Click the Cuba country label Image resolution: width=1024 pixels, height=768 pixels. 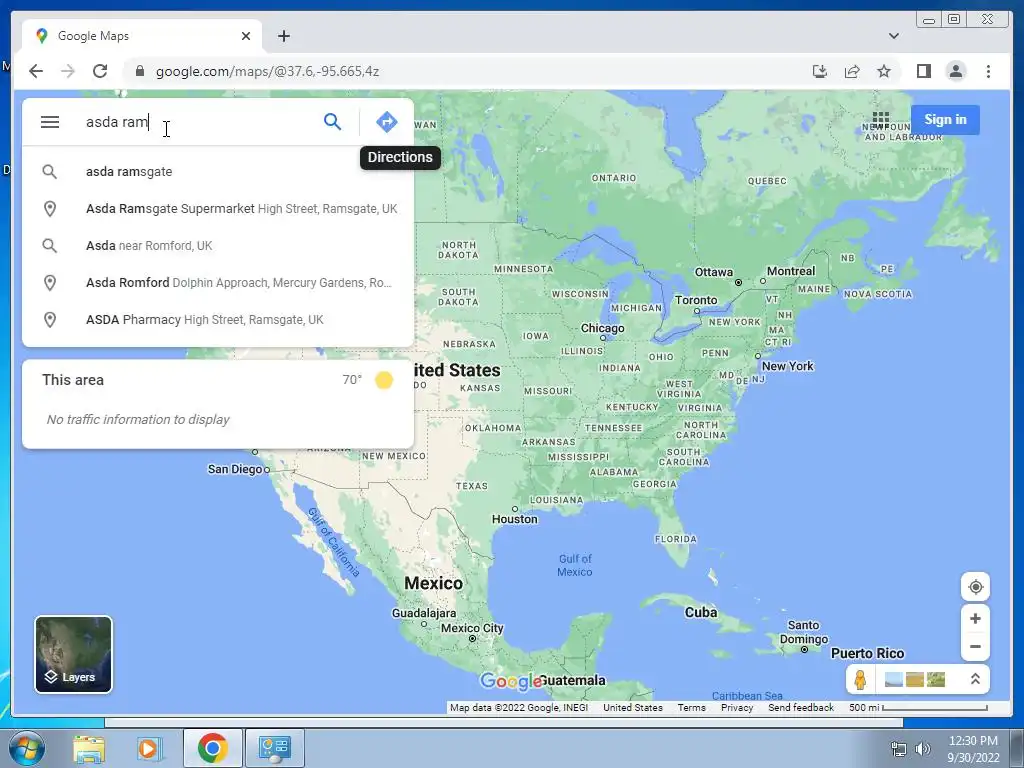[701, 612]
